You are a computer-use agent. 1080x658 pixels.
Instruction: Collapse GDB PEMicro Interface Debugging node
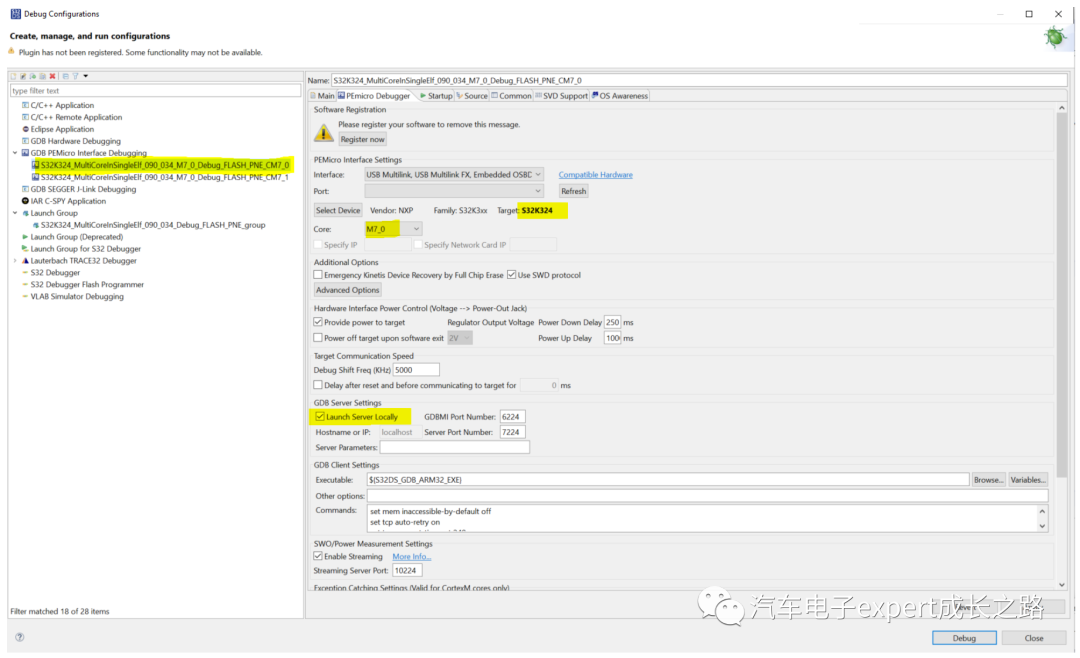15,153
